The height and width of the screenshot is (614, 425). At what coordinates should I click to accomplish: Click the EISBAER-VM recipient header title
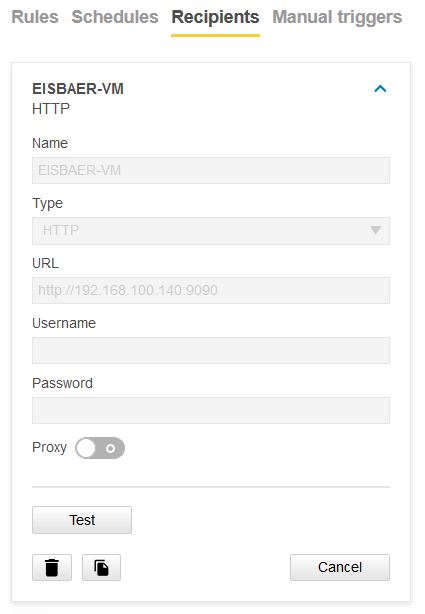click(78, 89)
